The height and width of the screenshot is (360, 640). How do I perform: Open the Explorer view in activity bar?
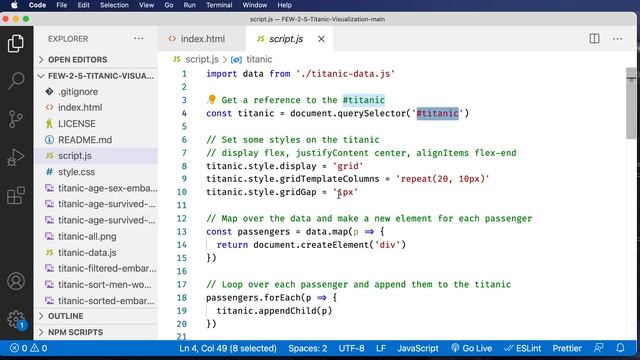16,43
